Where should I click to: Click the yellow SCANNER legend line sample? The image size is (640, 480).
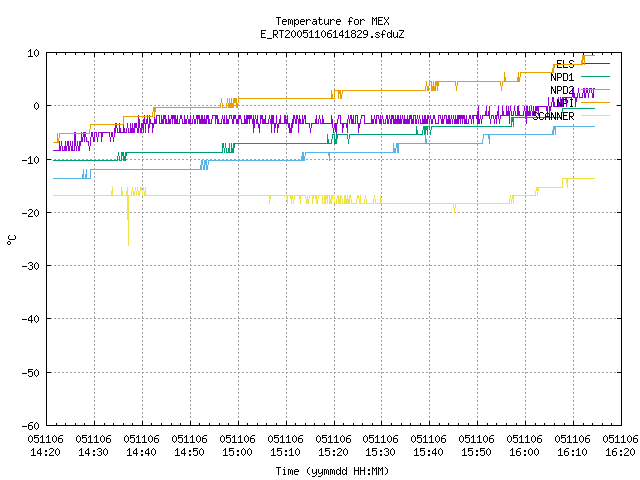click(x=595, y=116)
